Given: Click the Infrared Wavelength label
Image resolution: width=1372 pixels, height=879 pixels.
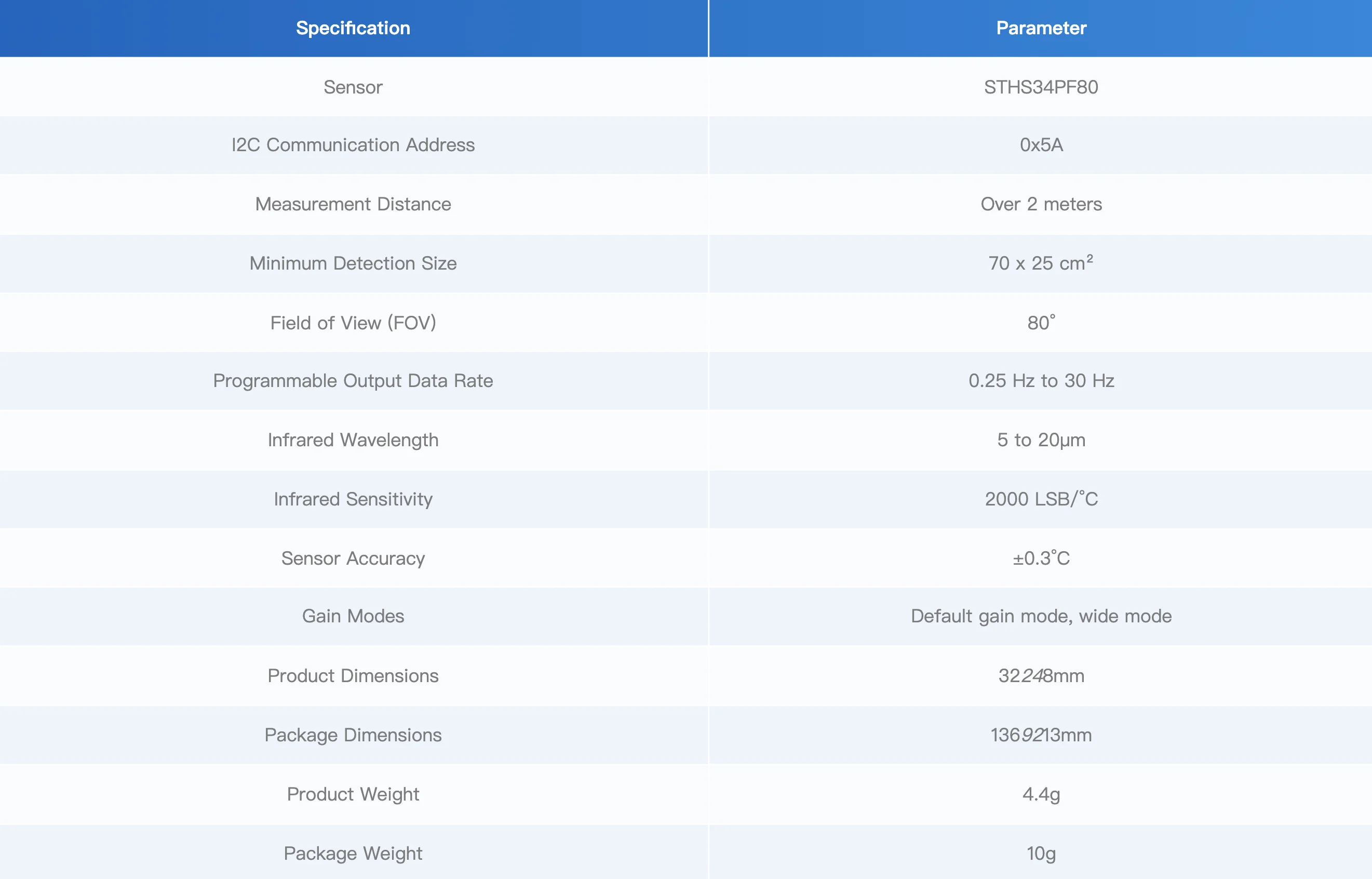Looking at the screenshot, I should (353, 440).
